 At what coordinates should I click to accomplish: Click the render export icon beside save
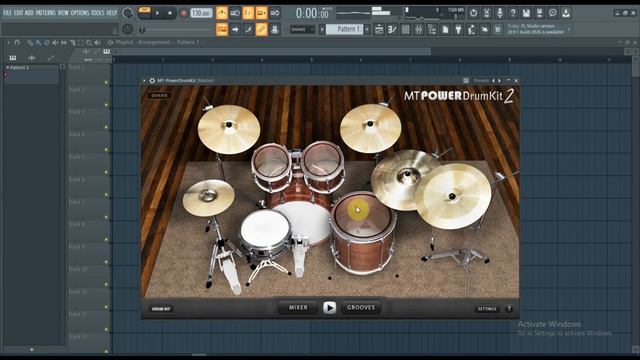[539, 13]
